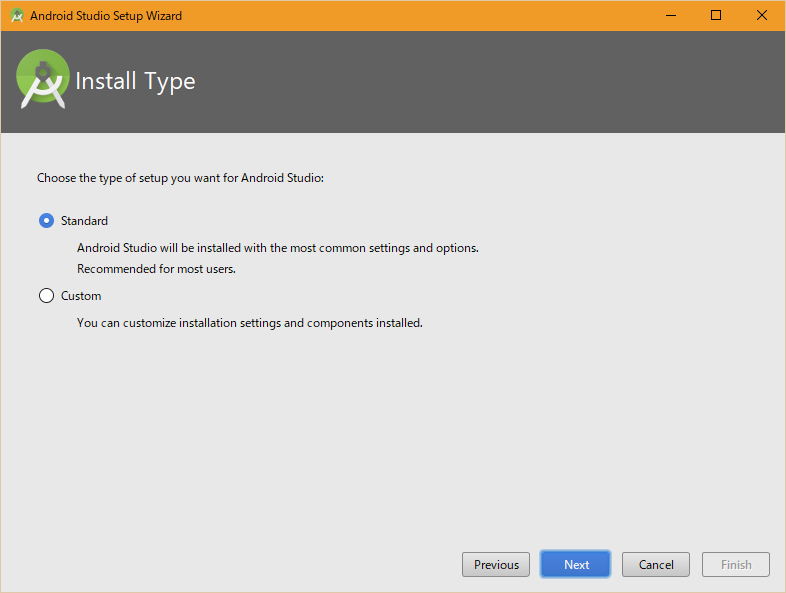This screenshot has height=593, width=786.
Task: Proceed by clicking the Next button
Action: coord(576,565)
